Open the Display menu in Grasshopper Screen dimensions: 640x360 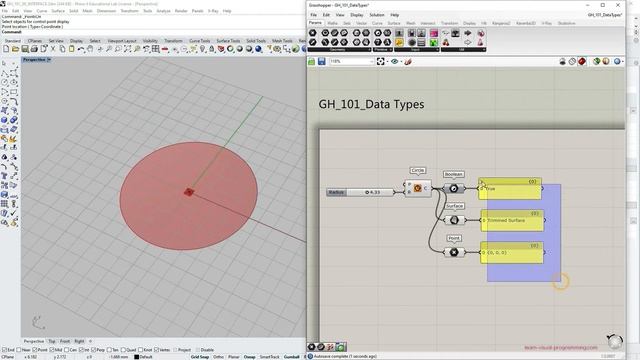[356, 15]
